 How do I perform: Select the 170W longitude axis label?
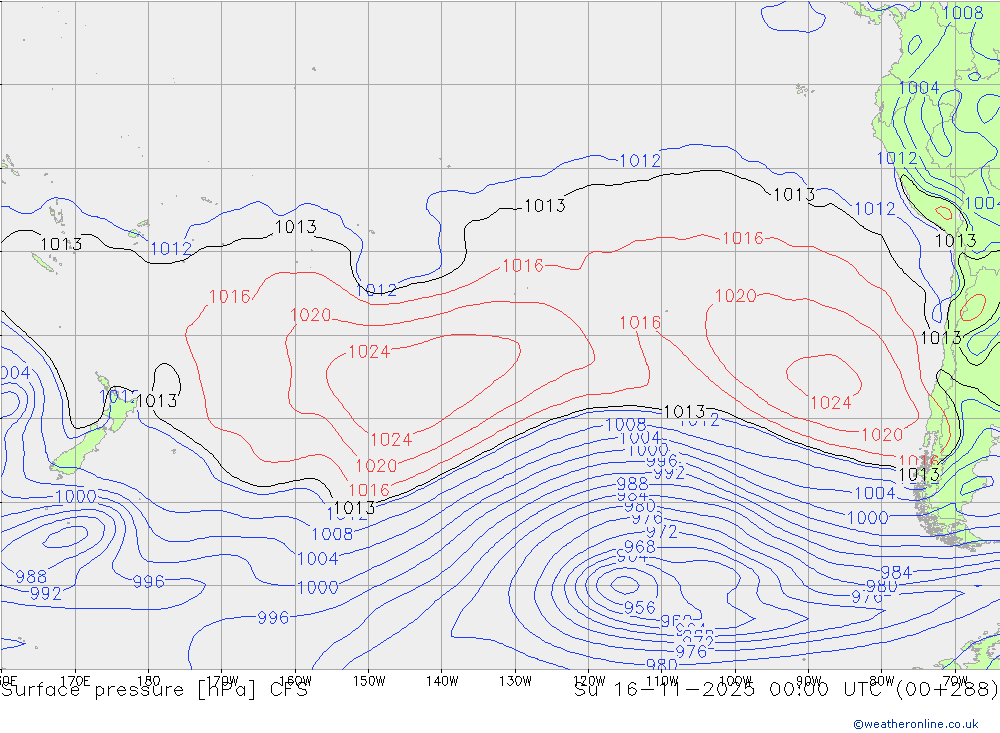point(222,681)
